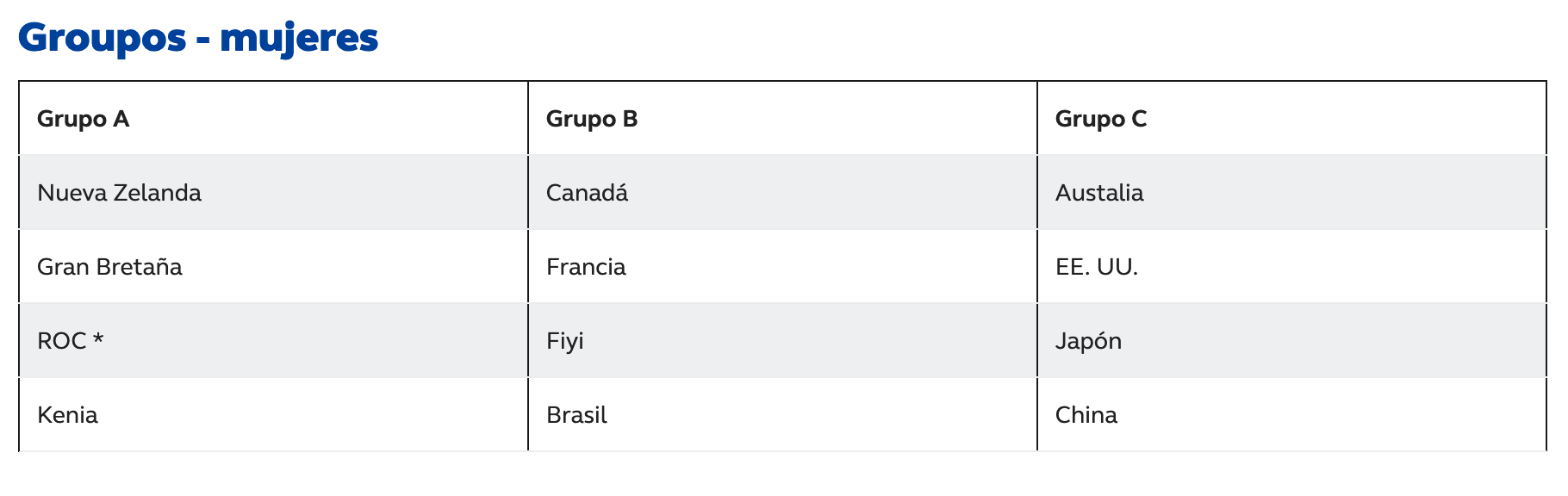The image size is (1568, 496).
Task: Click the Brasil cell
Action: [x=576, y=415]
